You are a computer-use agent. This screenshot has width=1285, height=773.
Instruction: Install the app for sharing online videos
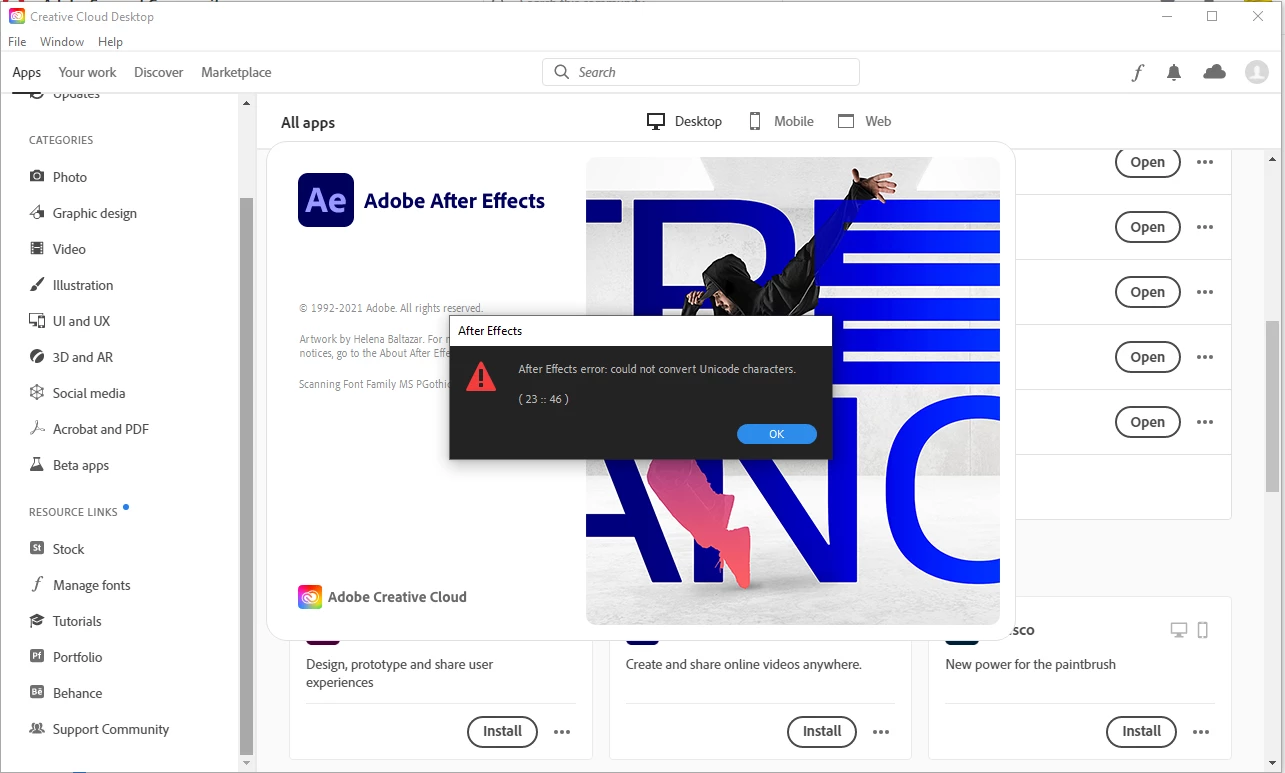click(822, 731)
